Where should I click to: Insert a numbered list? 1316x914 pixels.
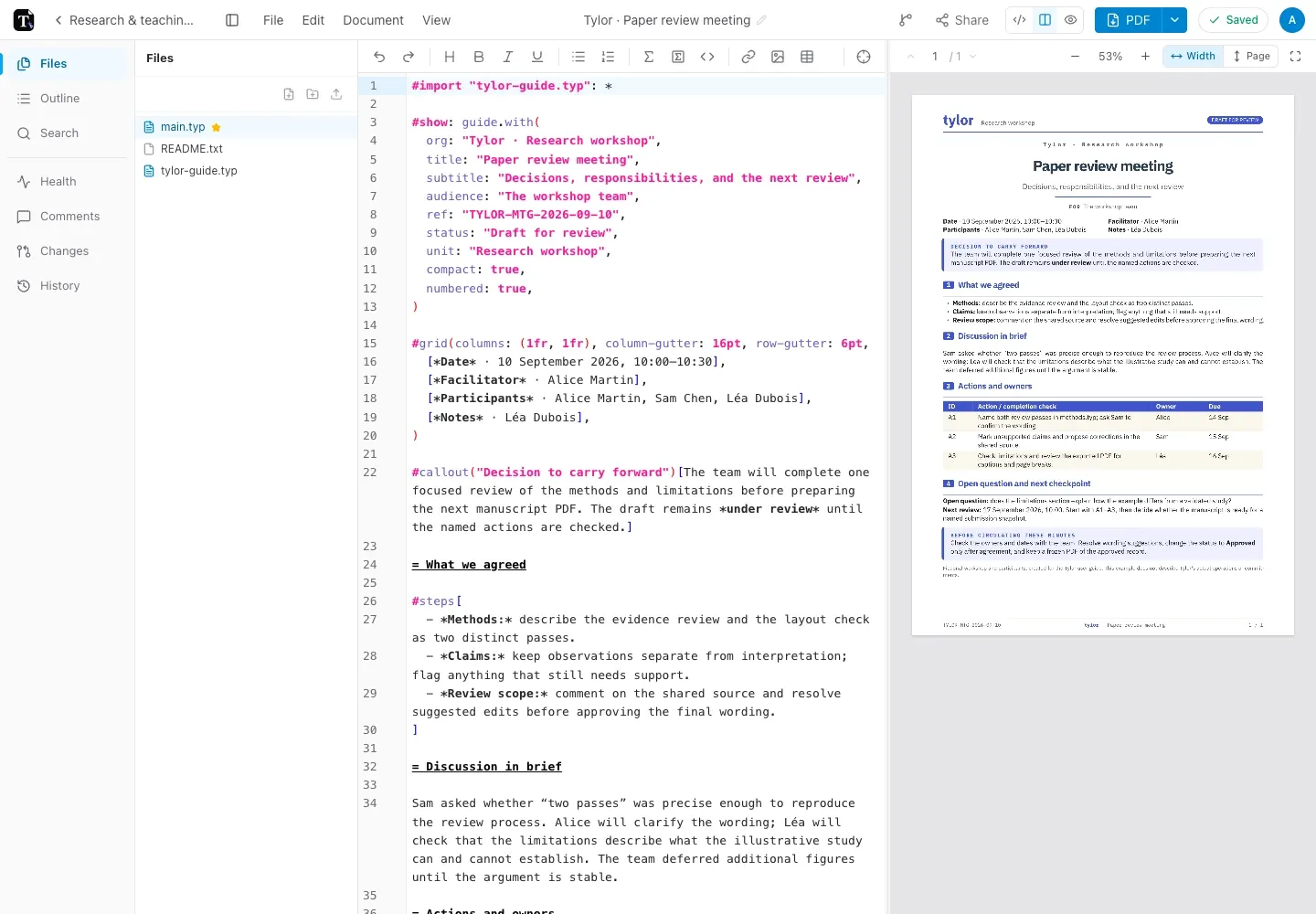click(608, 57)
